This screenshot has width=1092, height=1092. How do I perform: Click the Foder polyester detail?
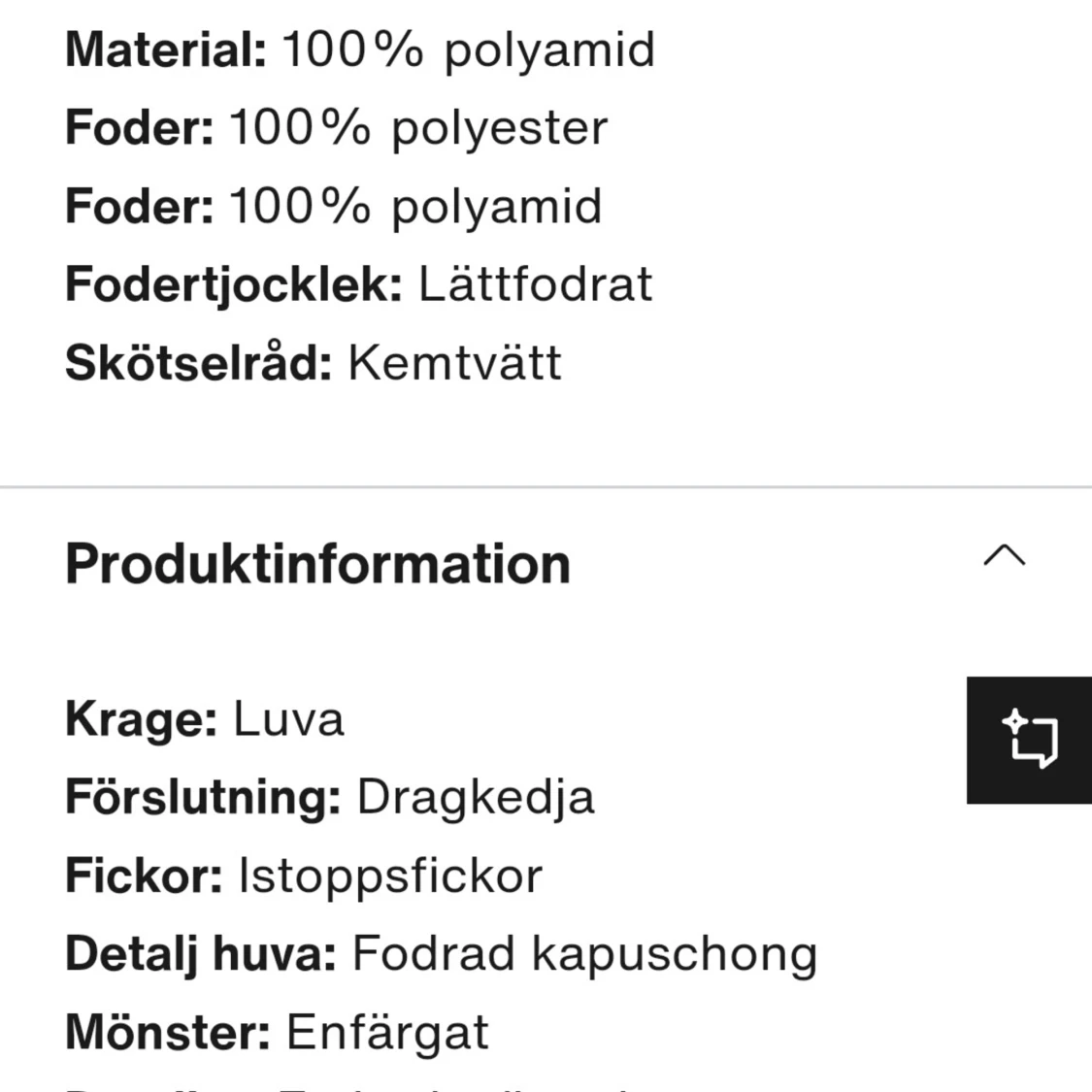335,127
